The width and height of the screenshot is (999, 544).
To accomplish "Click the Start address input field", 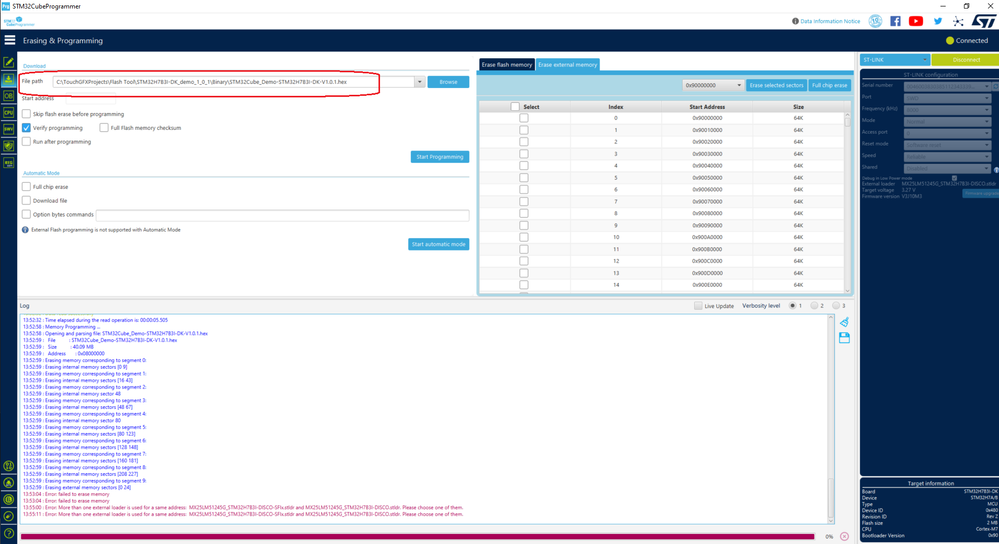I will coord(91,99).
